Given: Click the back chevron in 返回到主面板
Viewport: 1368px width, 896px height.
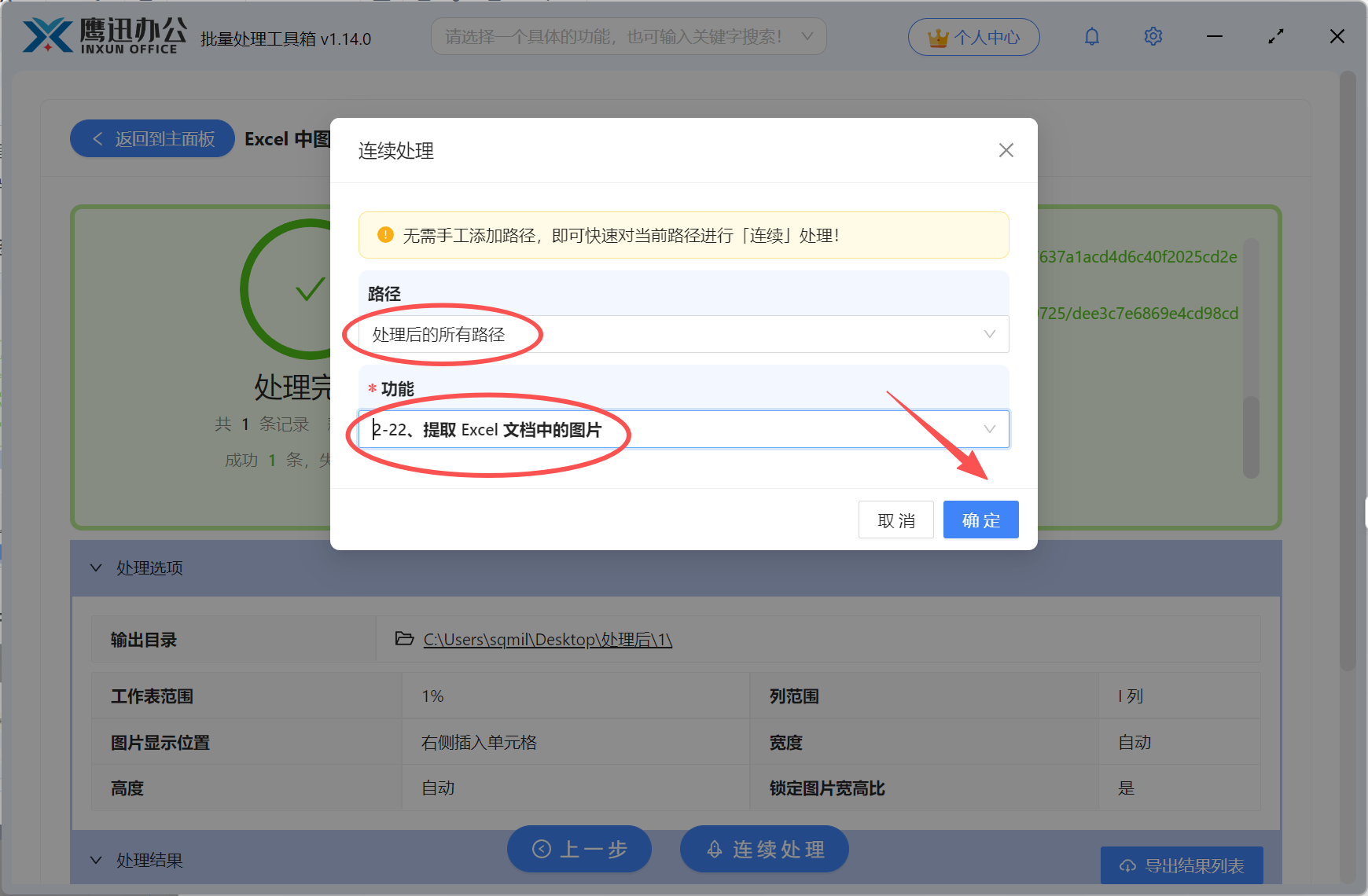Looking at the screenshot, I should (97, 138).
